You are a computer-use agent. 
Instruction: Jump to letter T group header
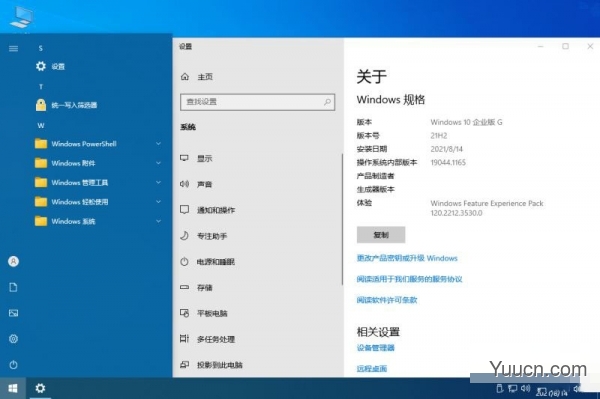tap(41, 87)
